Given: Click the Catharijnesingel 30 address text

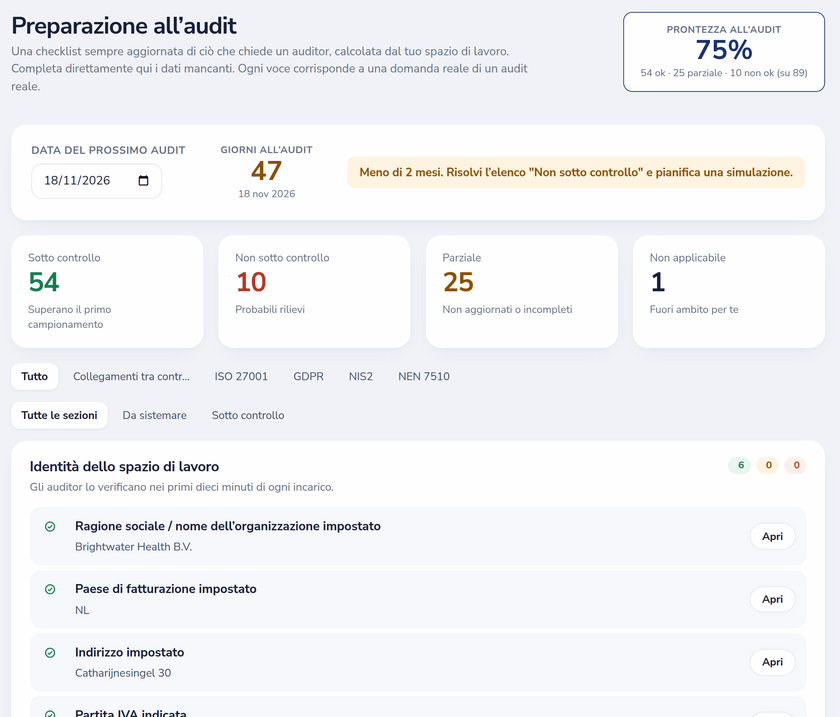Looking at the screenshot, I should coord(123,673).
